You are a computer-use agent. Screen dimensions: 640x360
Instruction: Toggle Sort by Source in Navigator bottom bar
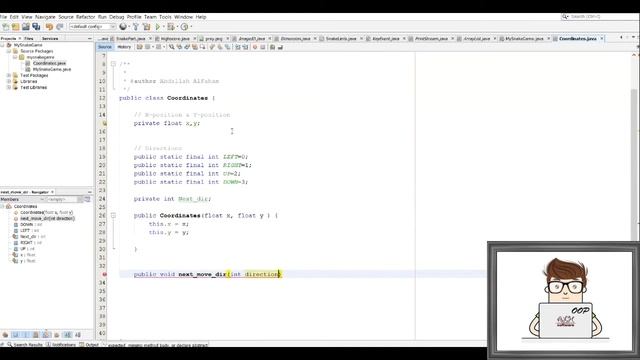pos(78,335)
